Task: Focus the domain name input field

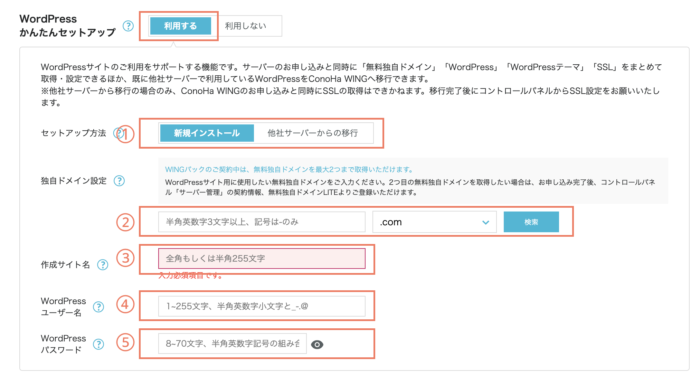Action: coord(262,222)
